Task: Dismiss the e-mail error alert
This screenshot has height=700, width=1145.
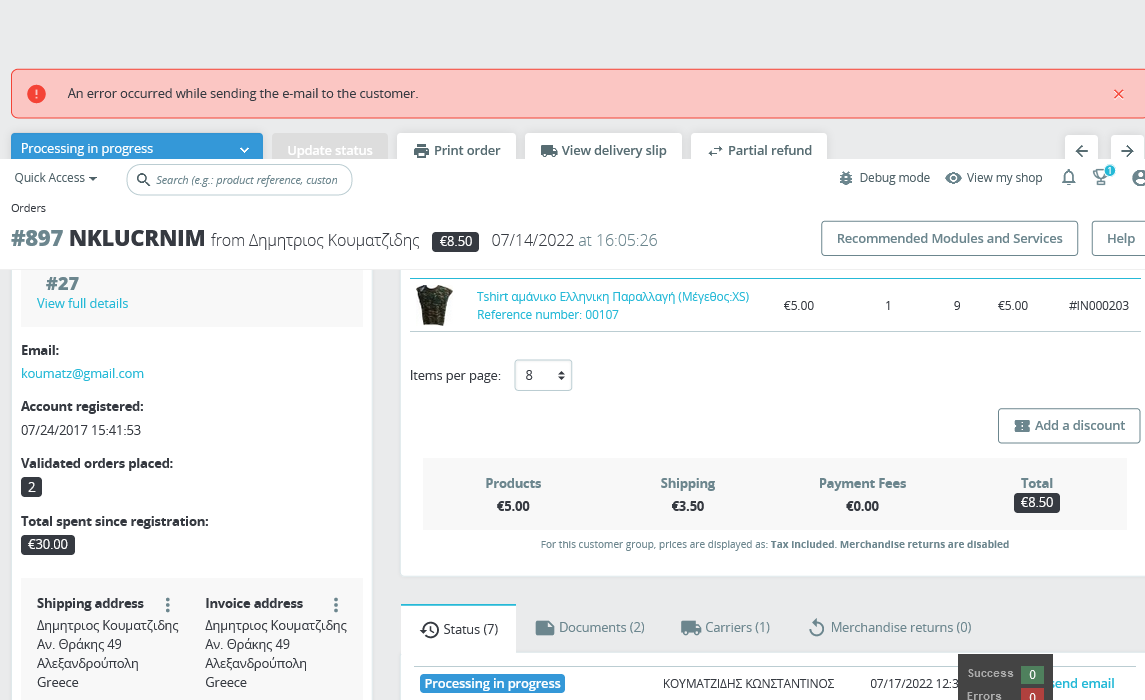Action: point(1118,93)
